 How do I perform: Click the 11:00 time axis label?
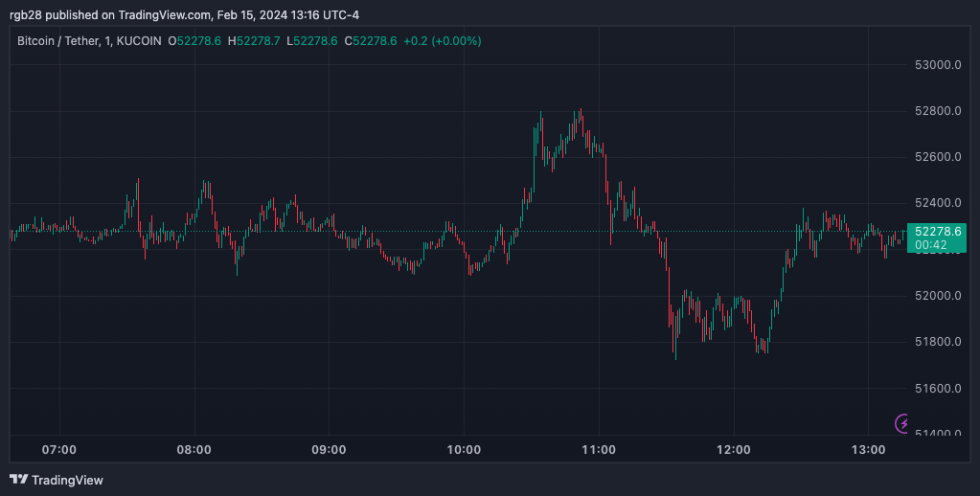pyautogui.click(x=599, y=449)
